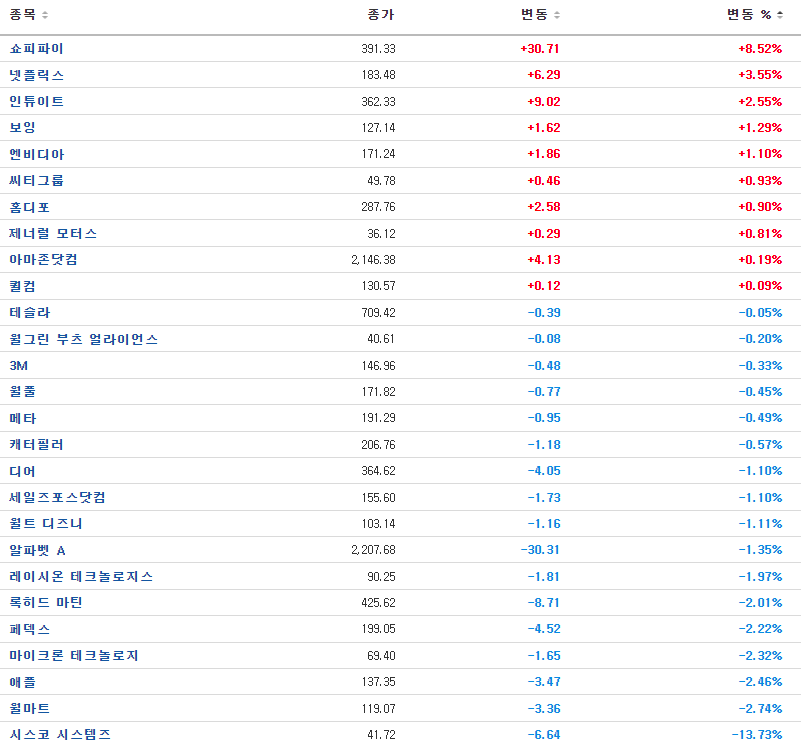The height and width of the screenshot is (753, 801).
Task: Open 시스코 시스템즈 stock link
Action: coord(60,735)
